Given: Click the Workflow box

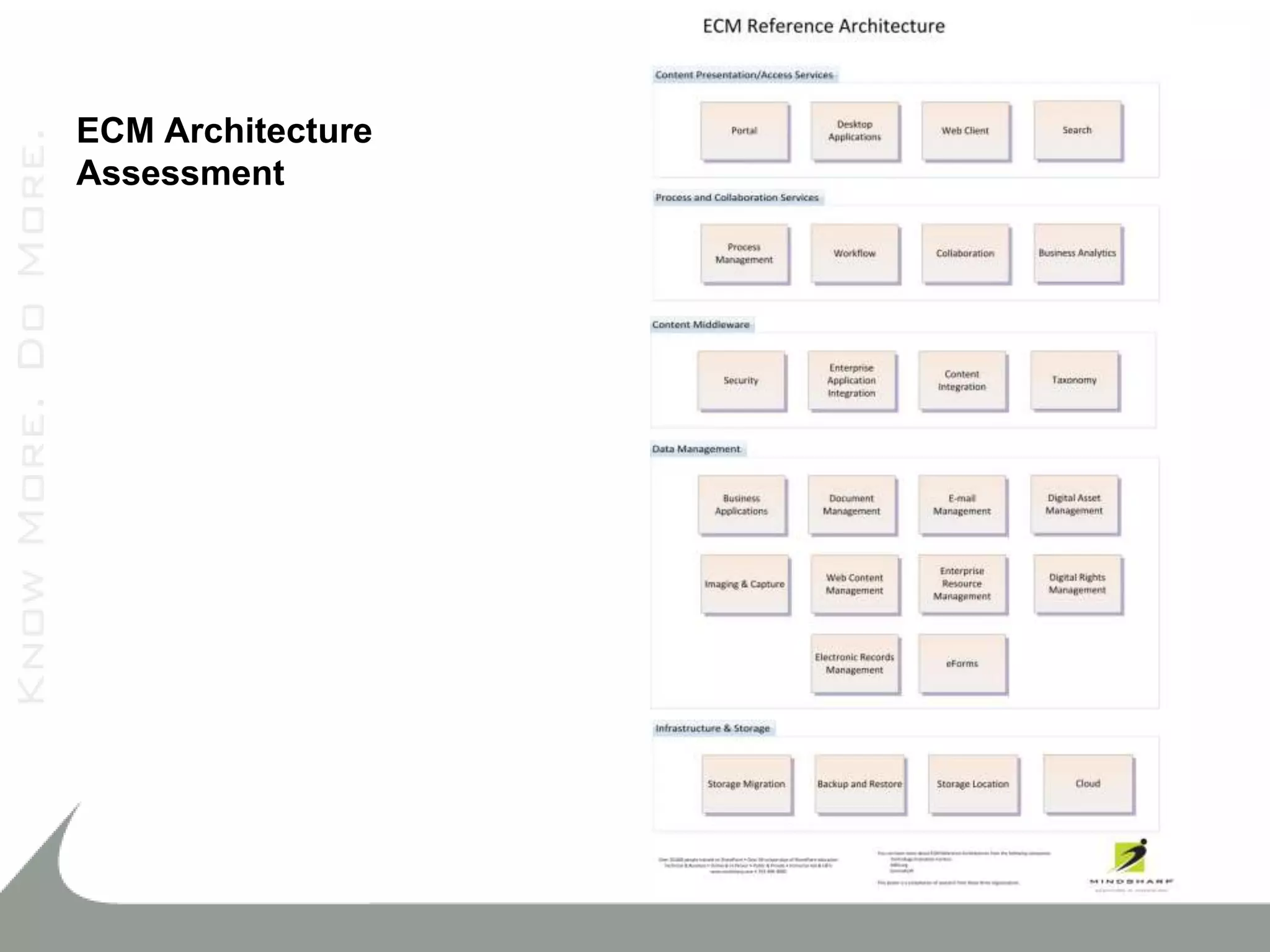Looking at the screenshot, I should point(855,253).
